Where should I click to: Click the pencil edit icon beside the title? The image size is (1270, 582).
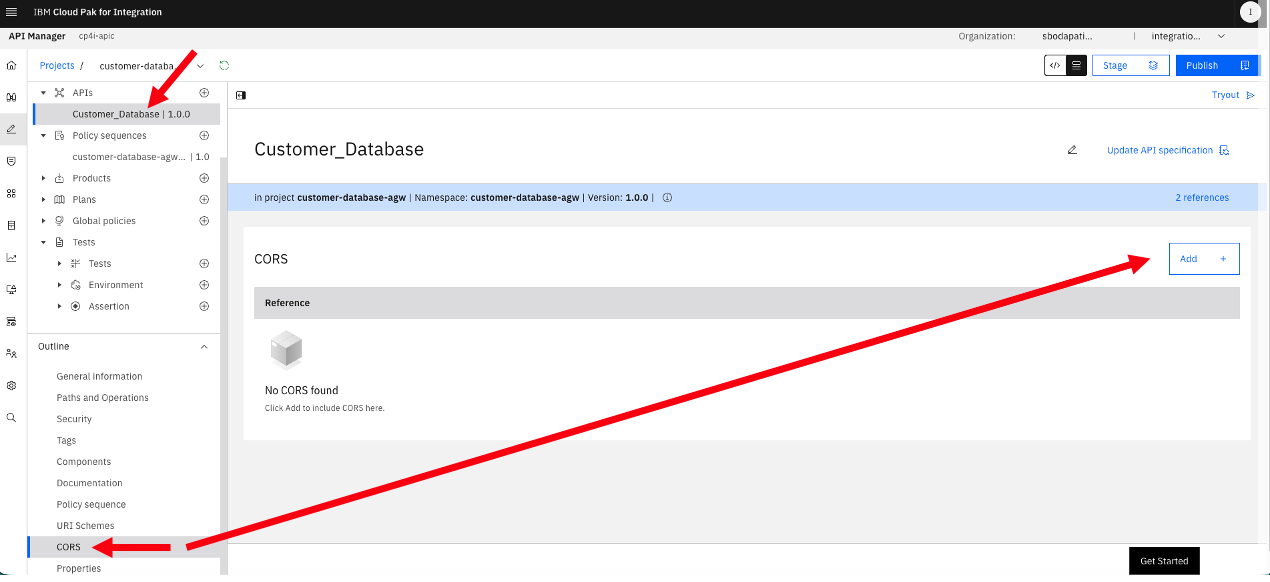tap(1072, 150)
